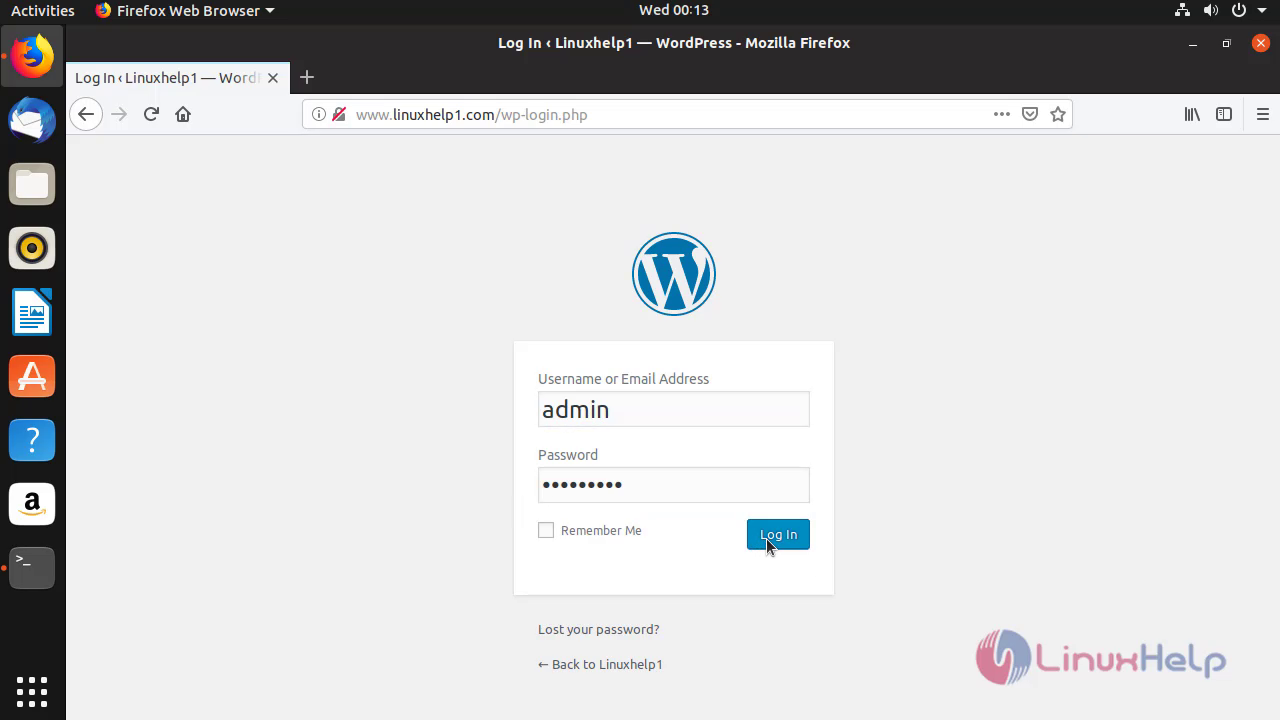Open Firefox from the dock
This screenshot has height=720, width=1280.
point(32,56)
